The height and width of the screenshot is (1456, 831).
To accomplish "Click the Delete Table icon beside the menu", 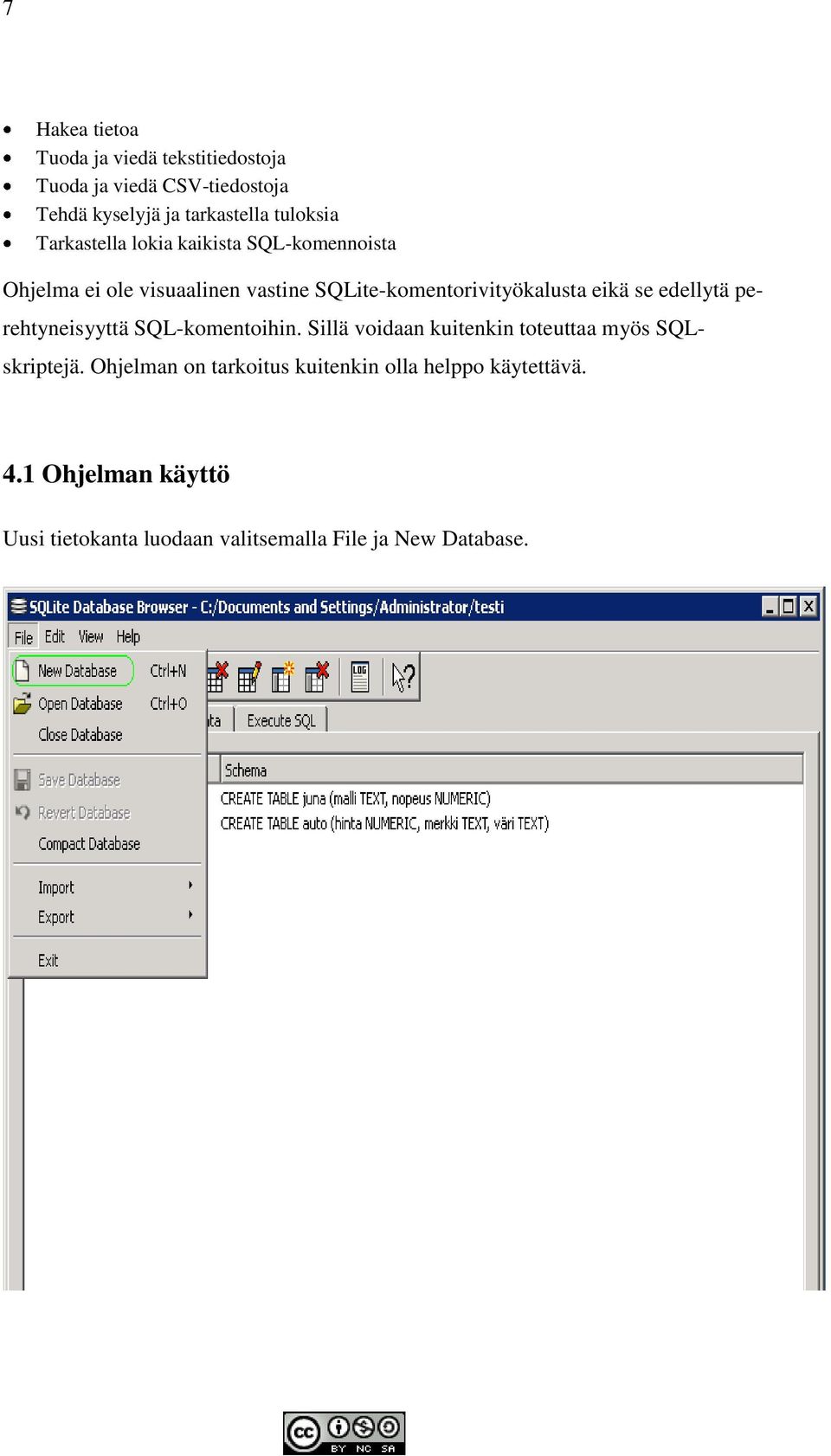I will (x=217, y=677).
